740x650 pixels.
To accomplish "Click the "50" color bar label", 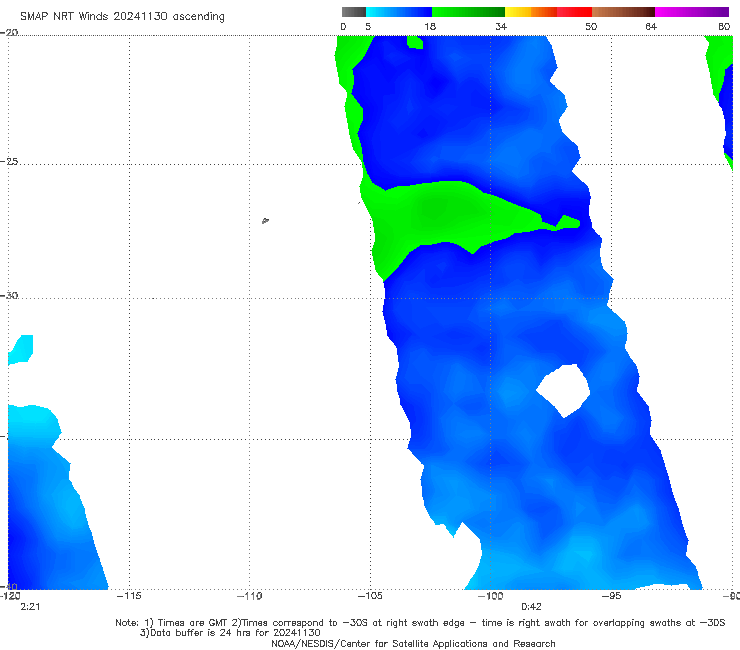I will coord(591,27).
